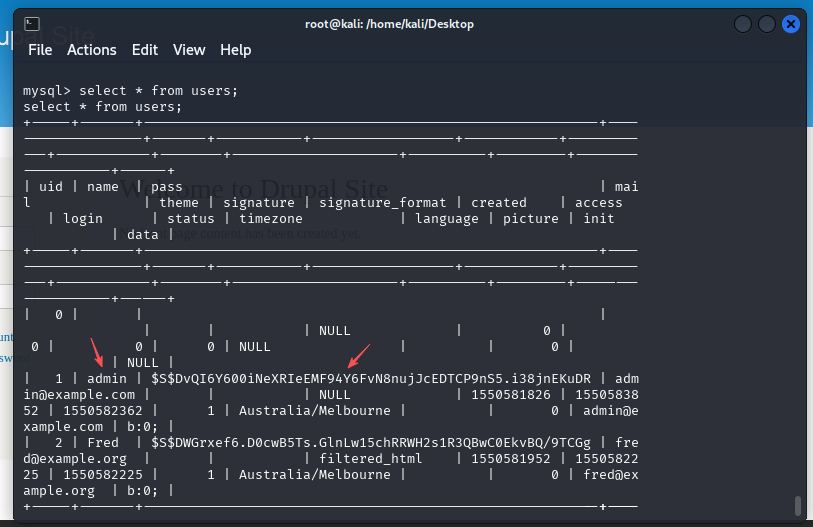The height and width of the screenshot is (527, 813).
Task: Minimize the terminal window
Action: (x=742, y=24)
